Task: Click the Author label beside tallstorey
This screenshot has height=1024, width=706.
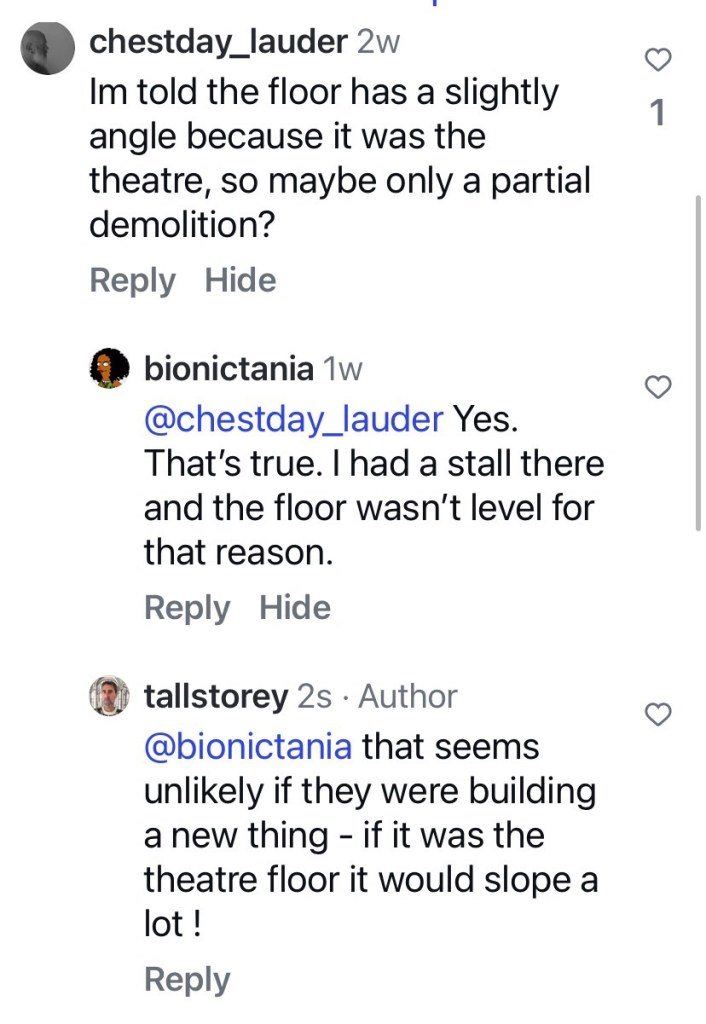Action: pyautogui.click(x=408, y=696)
